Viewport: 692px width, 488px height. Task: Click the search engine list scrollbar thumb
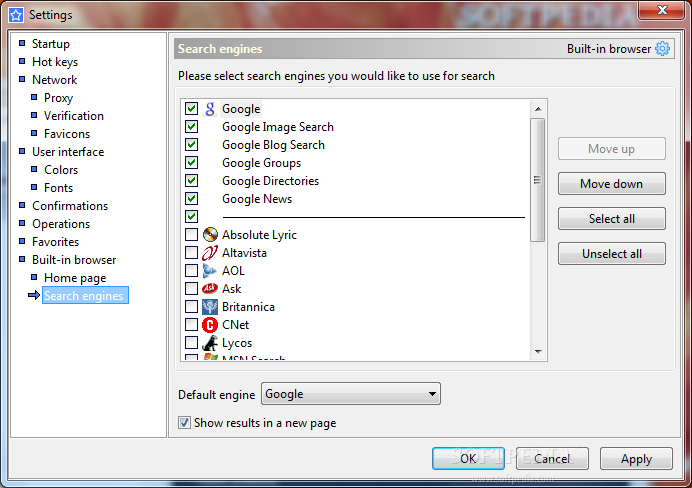pos(538,180)
